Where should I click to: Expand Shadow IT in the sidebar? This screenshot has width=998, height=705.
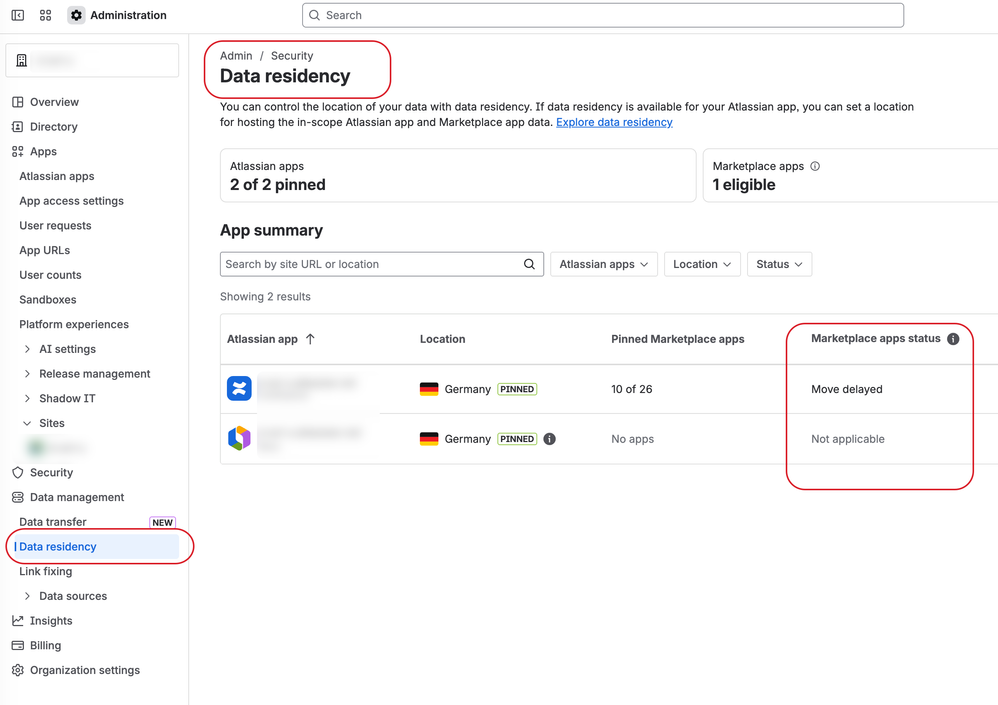pyautogui.click(x=27, y=399)
